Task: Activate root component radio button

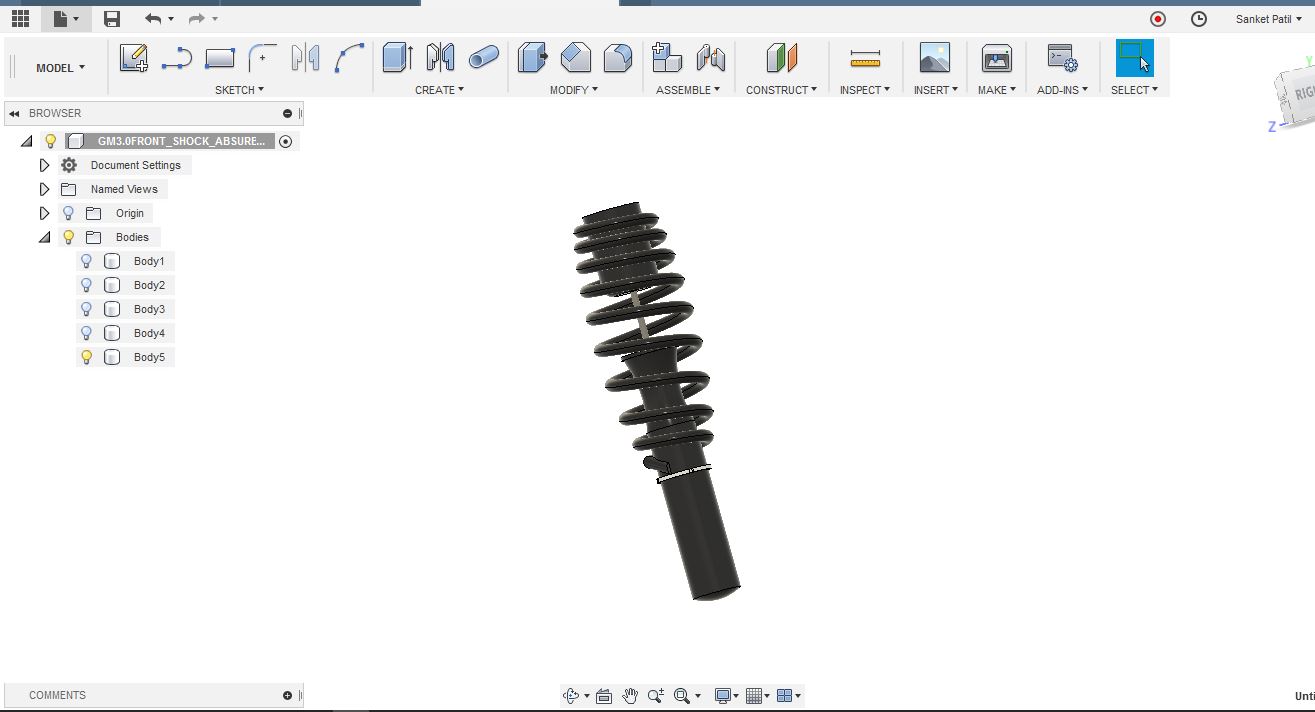Action: 285,142
